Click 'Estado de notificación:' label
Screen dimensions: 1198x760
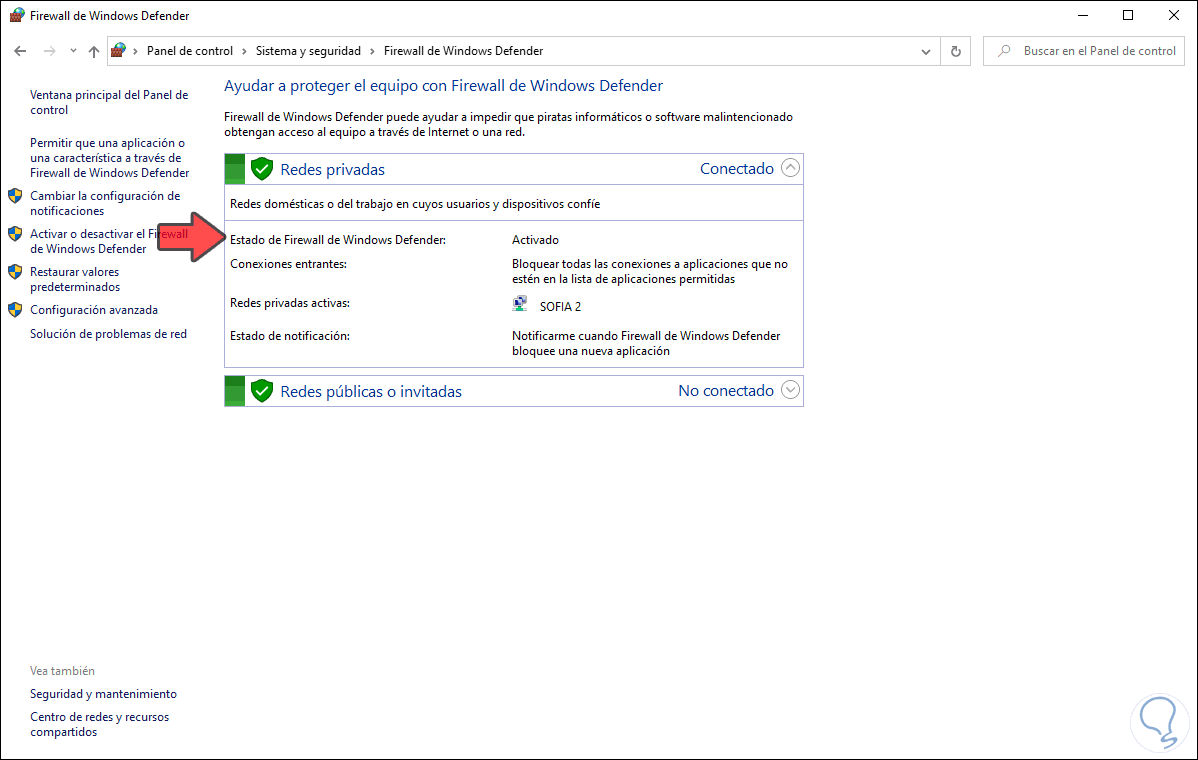click(290, 336)
